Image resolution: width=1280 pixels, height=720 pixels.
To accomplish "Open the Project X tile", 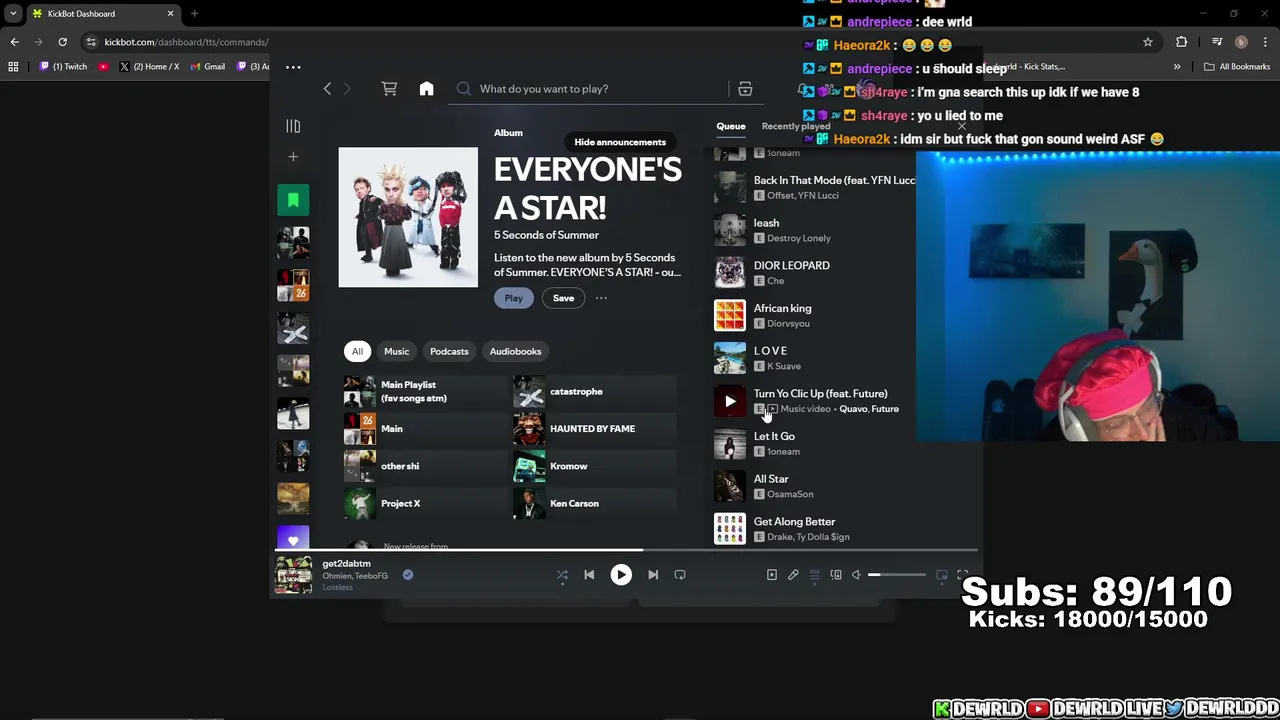I will pyautogui.click(x=424, y=503).
